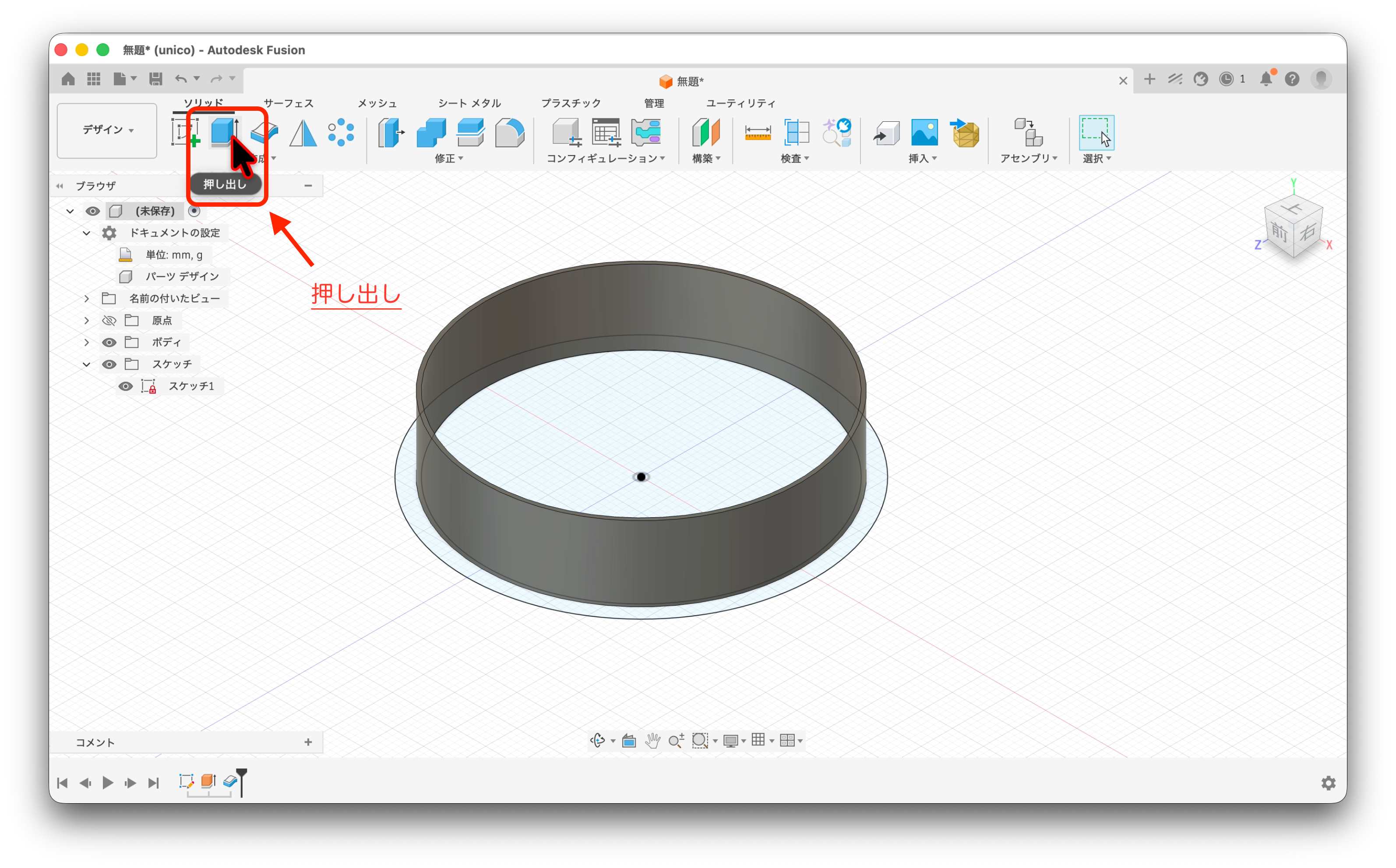
Task: Click the Assembly components icon
Action: click(1028, 133)
